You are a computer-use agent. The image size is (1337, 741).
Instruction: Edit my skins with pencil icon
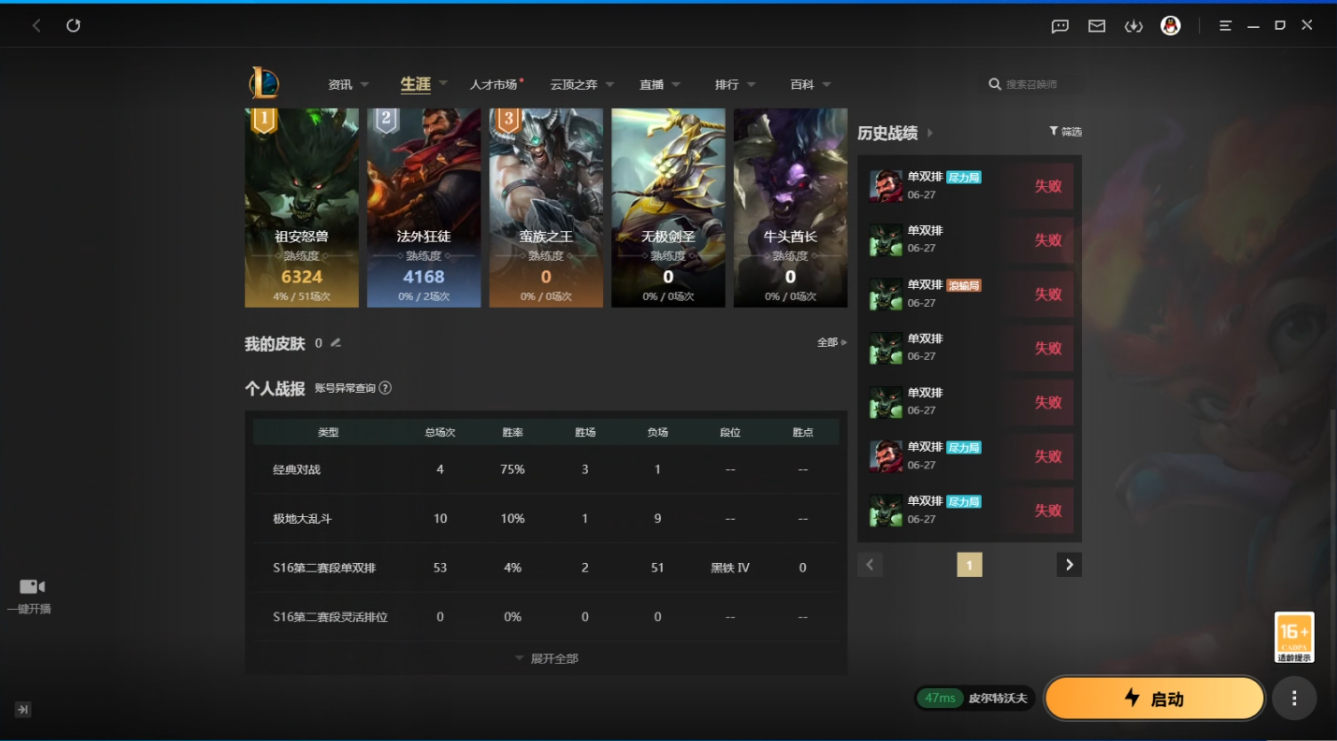336,343
